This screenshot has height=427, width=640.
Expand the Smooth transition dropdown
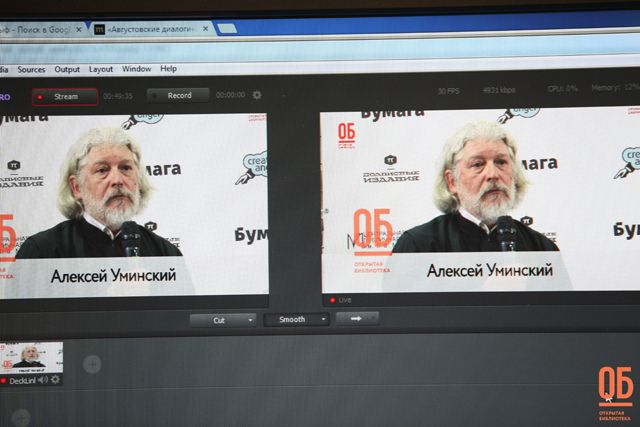point(296,320)
